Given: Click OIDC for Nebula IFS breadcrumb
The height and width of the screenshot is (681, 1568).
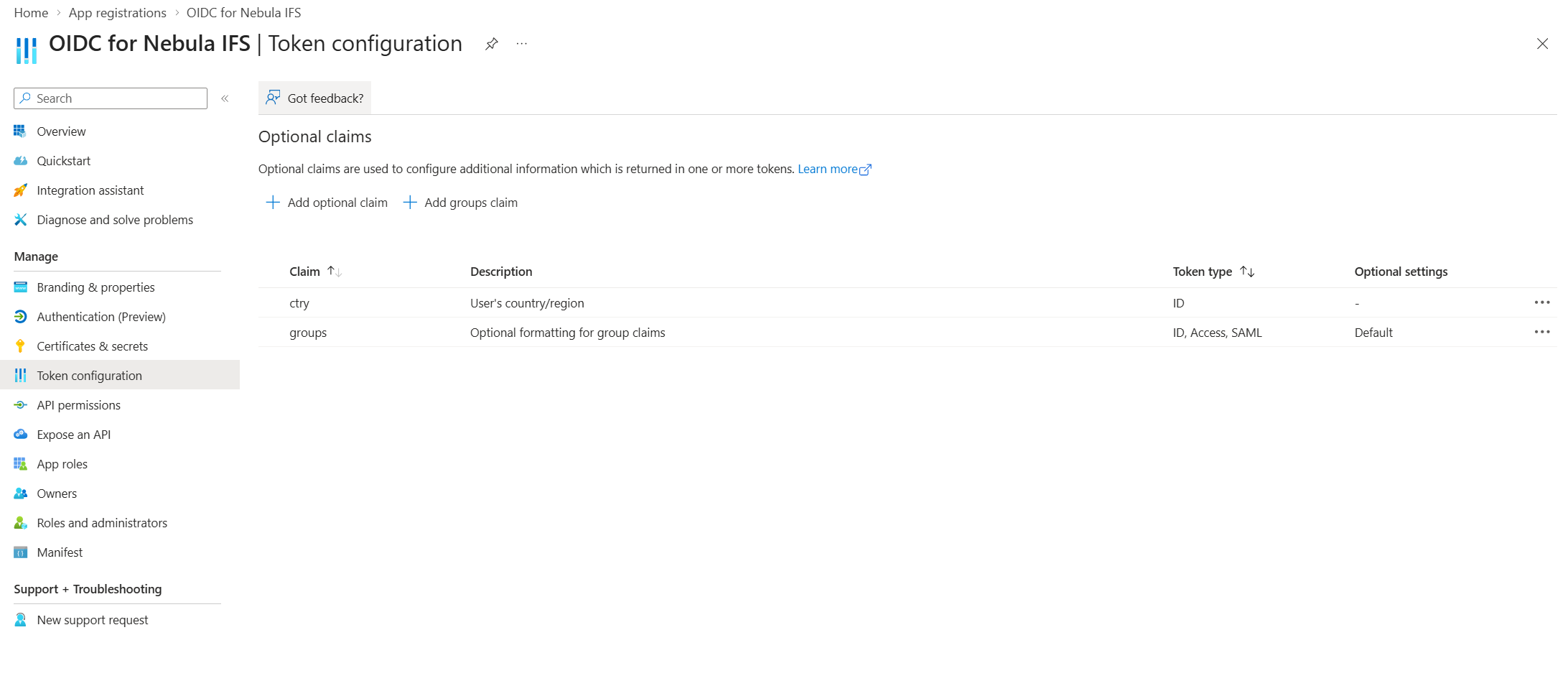Looking at the screenshot, I should [244, 13].
